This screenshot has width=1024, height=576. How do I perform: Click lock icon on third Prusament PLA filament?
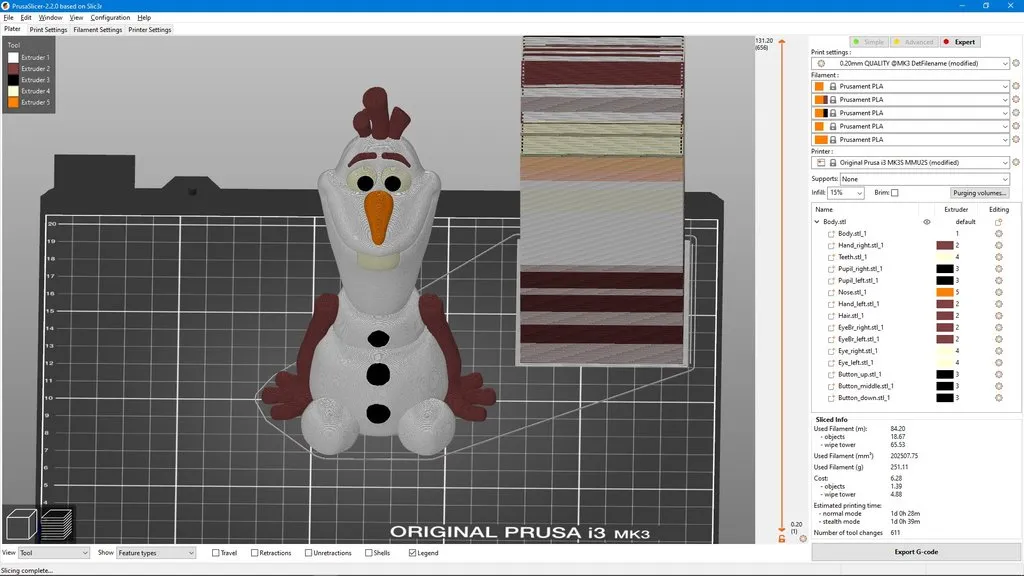pos(833,113)
